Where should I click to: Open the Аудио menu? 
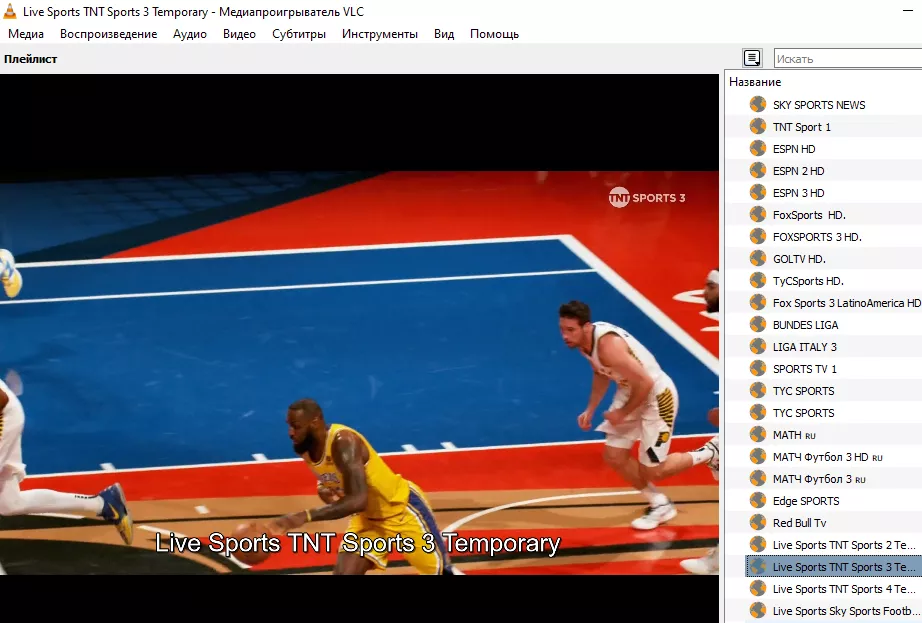190,34
